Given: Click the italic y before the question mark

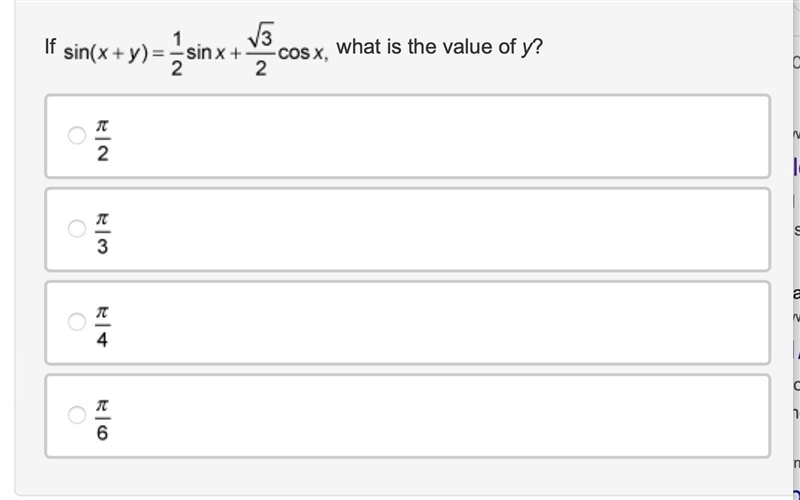Looking at the screenshot, I should click(526, 48).
